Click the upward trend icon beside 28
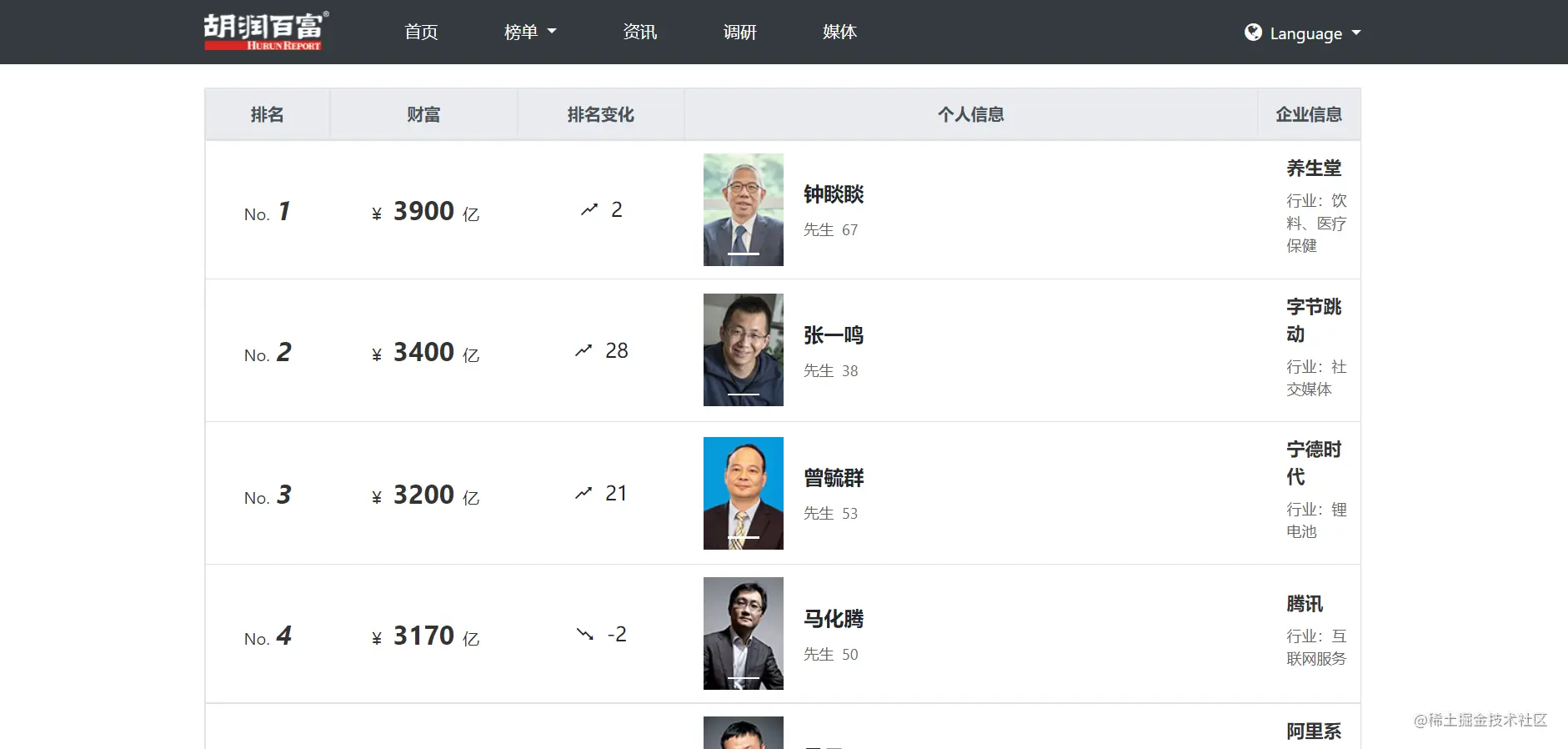Screen dimensions: 1568x749 click(584, 351)
